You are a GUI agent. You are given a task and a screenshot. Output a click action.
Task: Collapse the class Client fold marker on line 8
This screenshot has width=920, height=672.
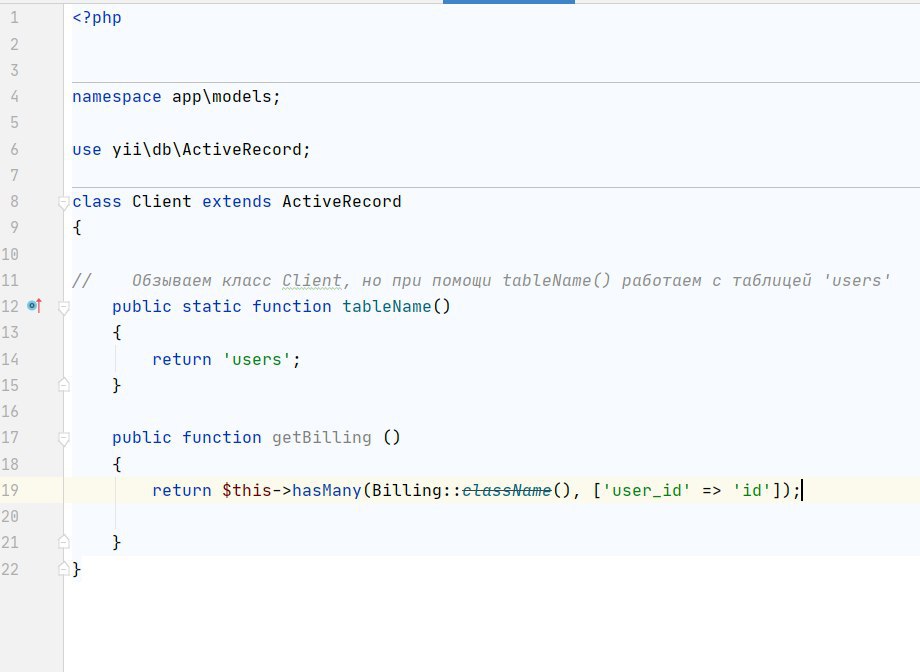point(64,203)
